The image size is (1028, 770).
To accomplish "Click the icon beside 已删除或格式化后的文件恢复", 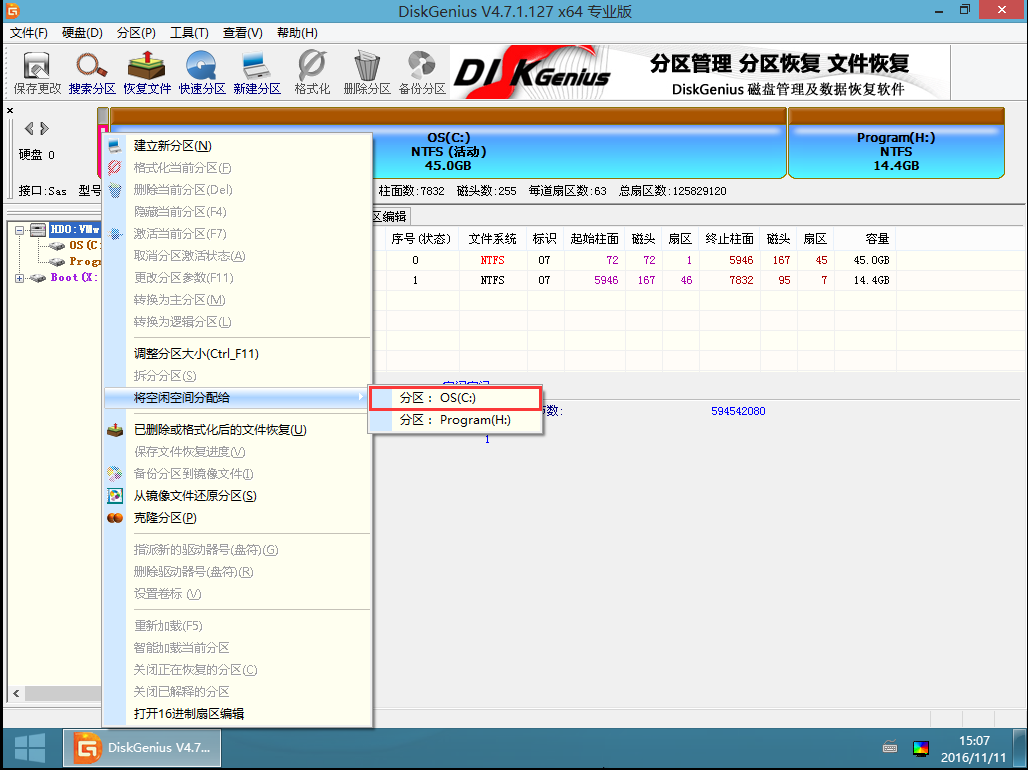I will point(115,430).
